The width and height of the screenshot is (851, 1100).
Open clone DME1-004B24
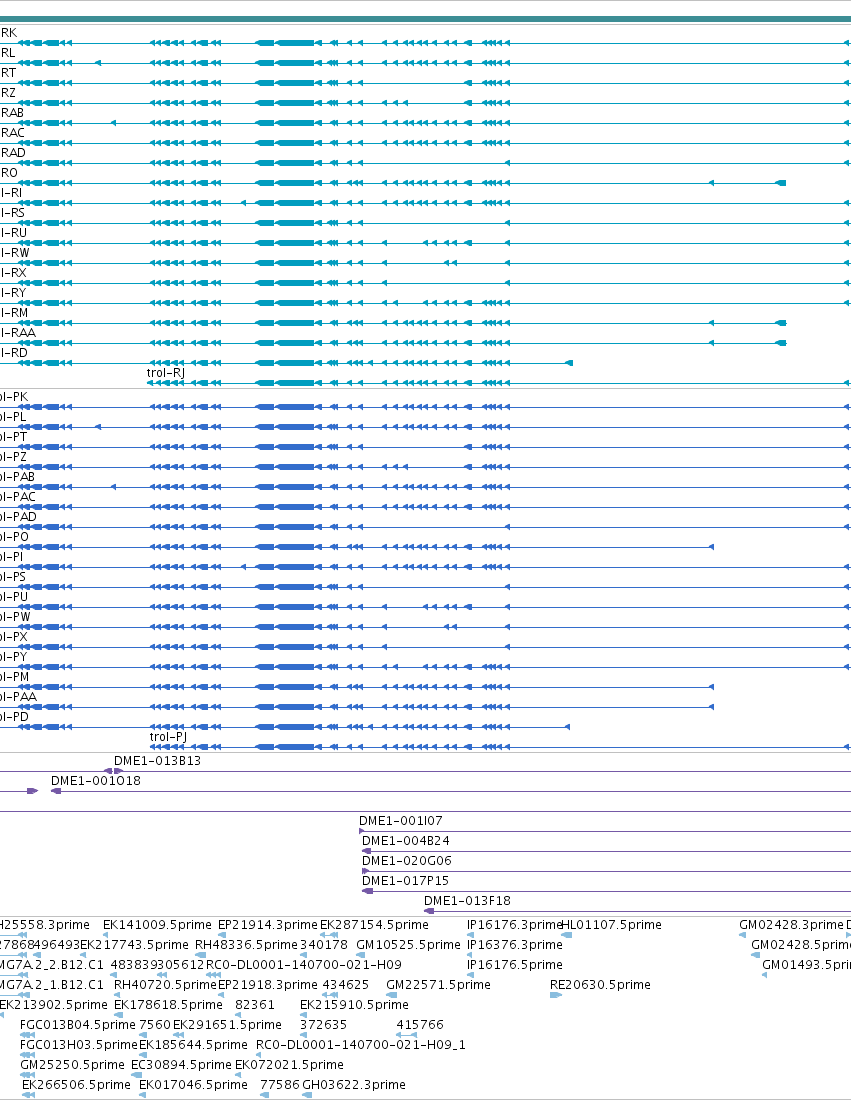(406, 840)
